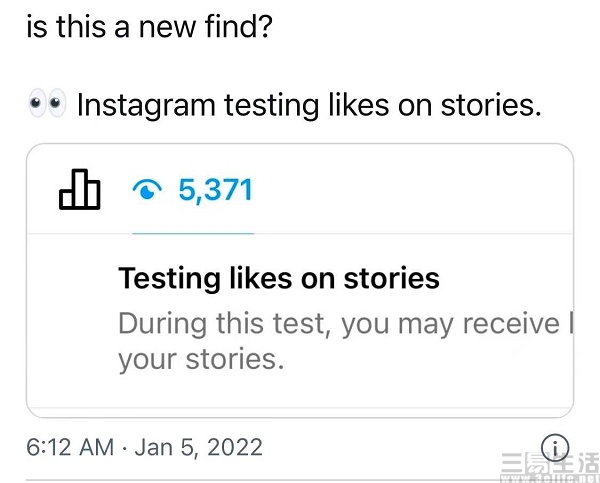Click the underline indicator beneath 5,371

coord(193,233)
